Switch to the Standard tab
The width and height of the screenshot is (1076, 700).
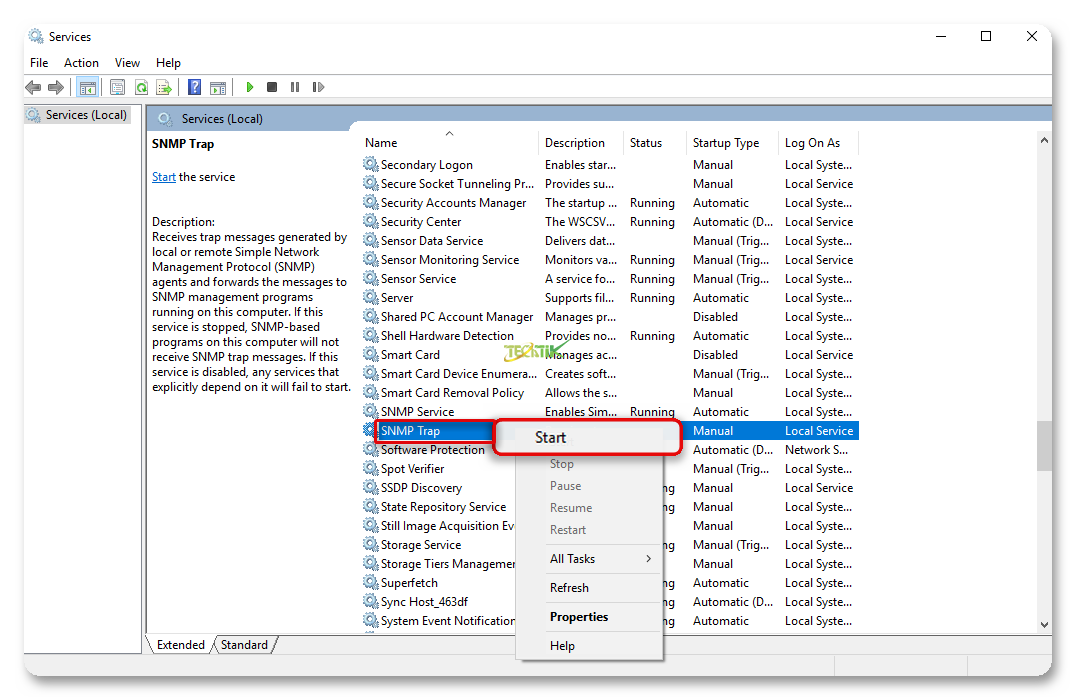244,645
